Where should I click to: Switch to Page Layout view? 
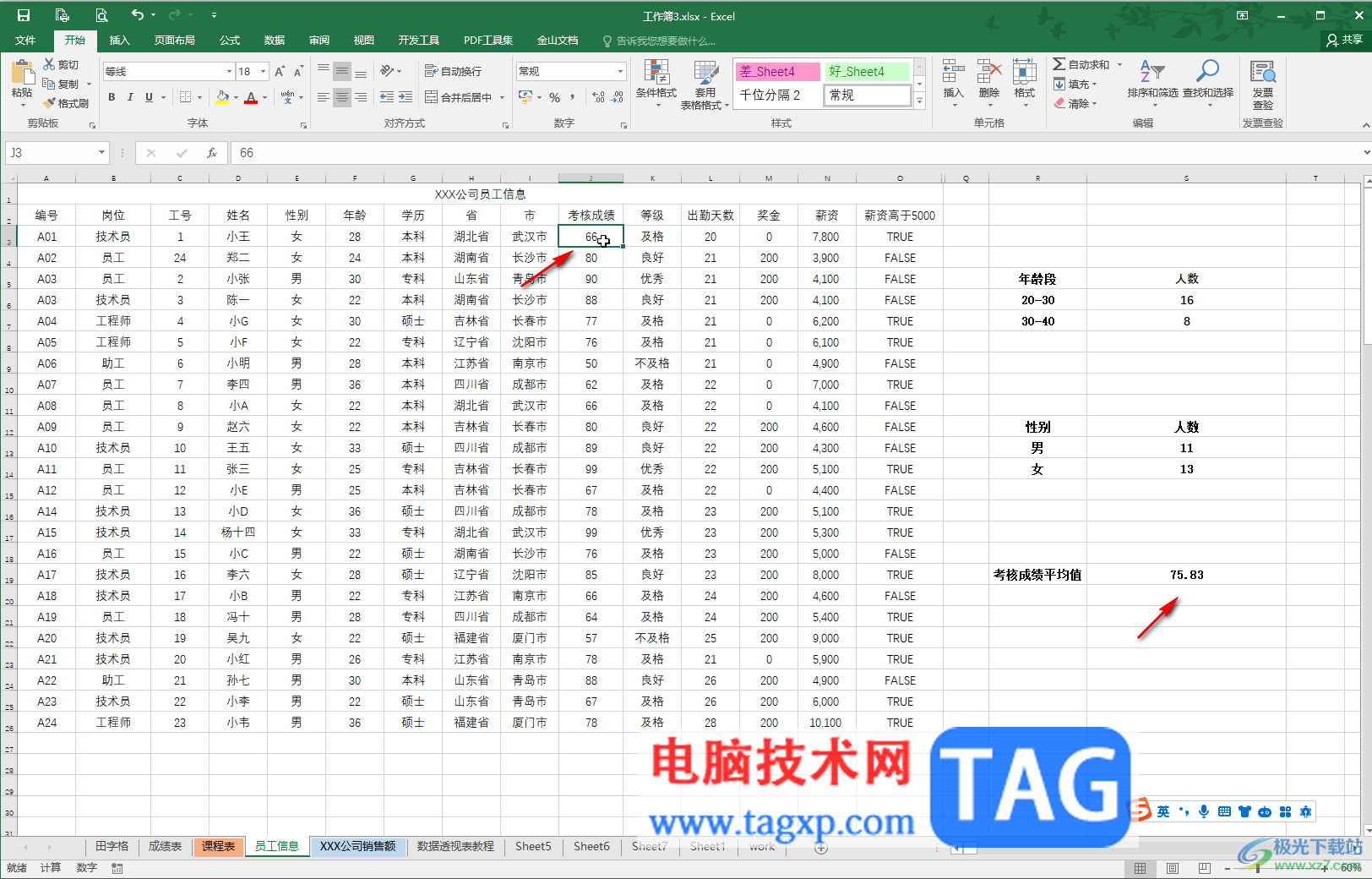point(1172,868)
